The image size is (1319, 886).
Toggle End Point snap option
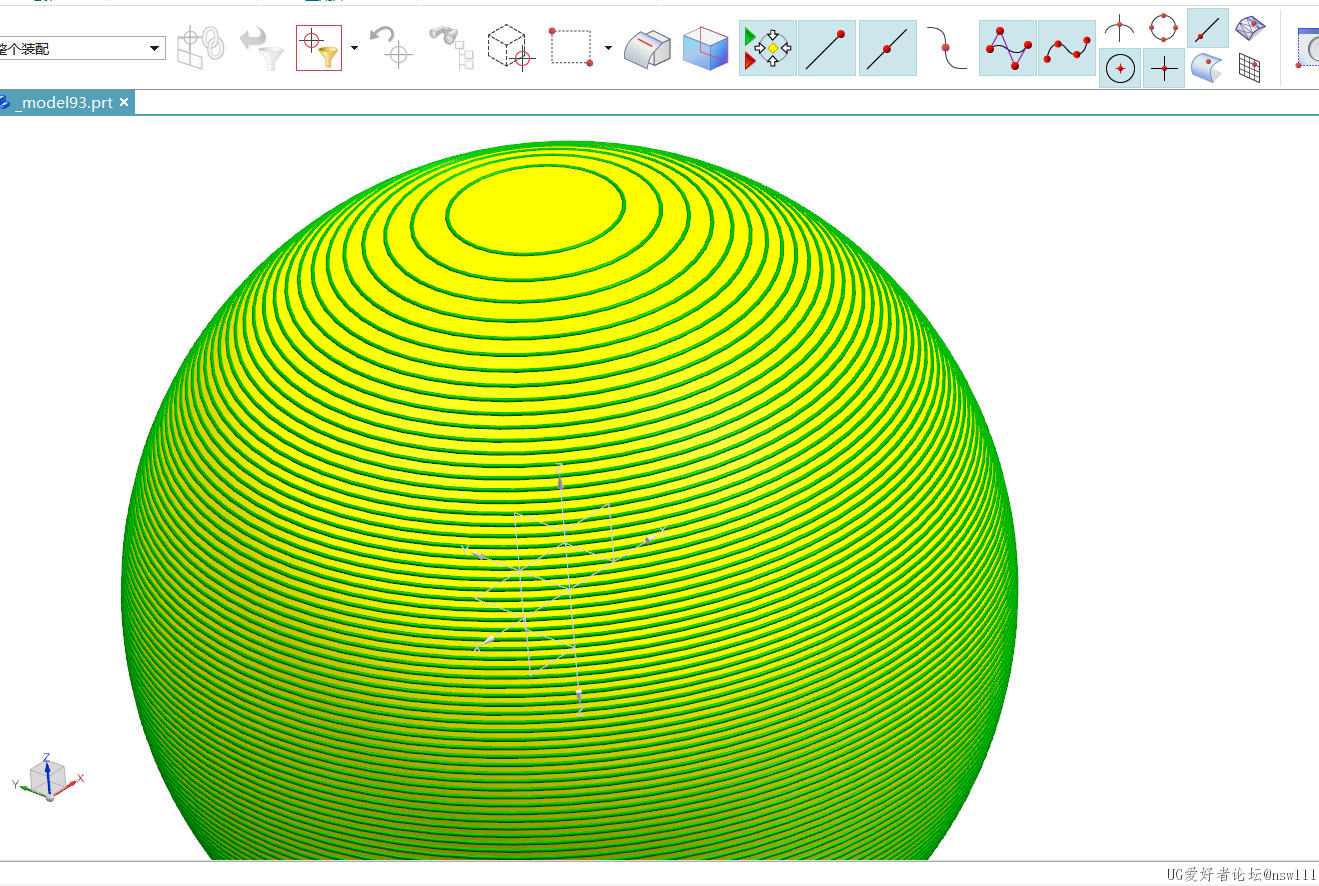point(827,48)
